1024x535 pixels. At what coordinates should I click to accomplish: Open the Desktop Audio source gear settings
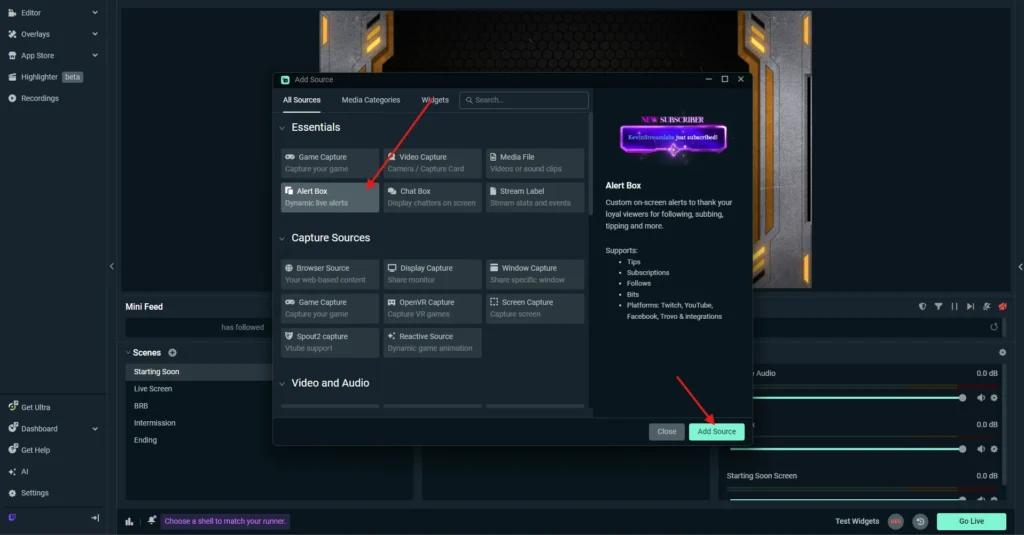994,398
